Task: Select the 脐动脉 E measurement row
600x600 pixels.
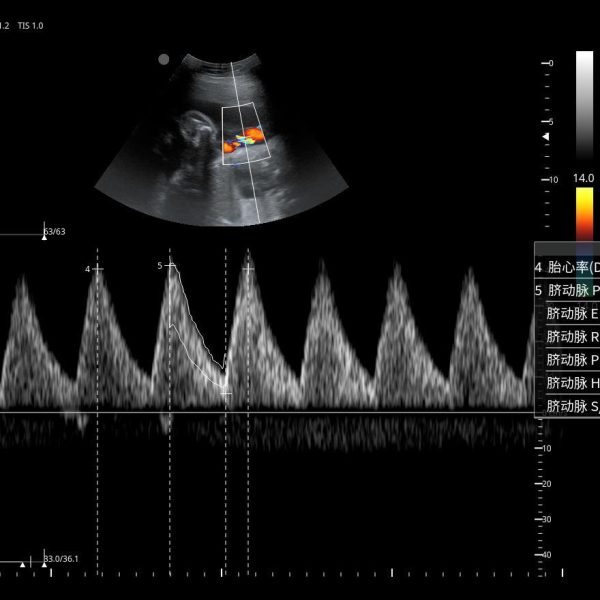Action: click(570, 313)
